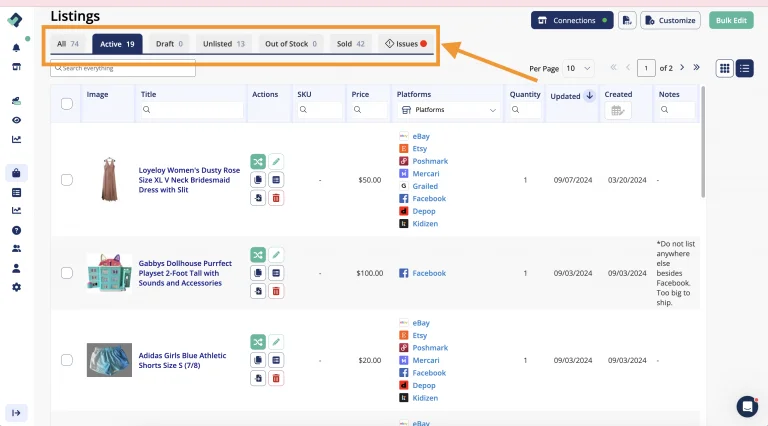The width and height of the screenshot is (768, 426).
Task: Open the Per Page dropdown
Action: point(578,68)
